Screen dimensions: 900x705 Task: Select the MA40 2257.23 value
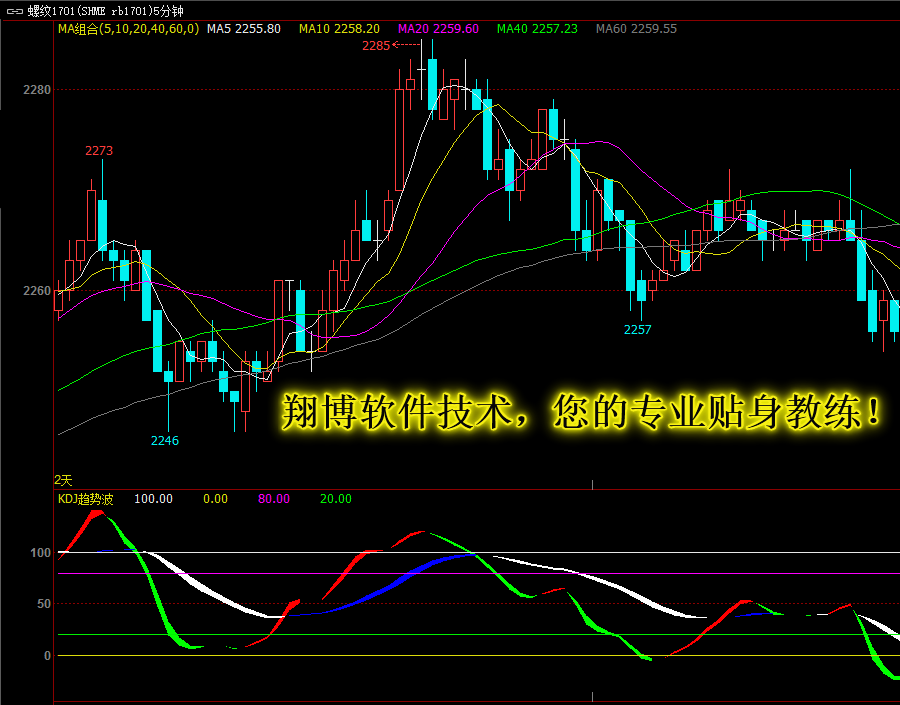pyautogui.click(x=537, y=29)
